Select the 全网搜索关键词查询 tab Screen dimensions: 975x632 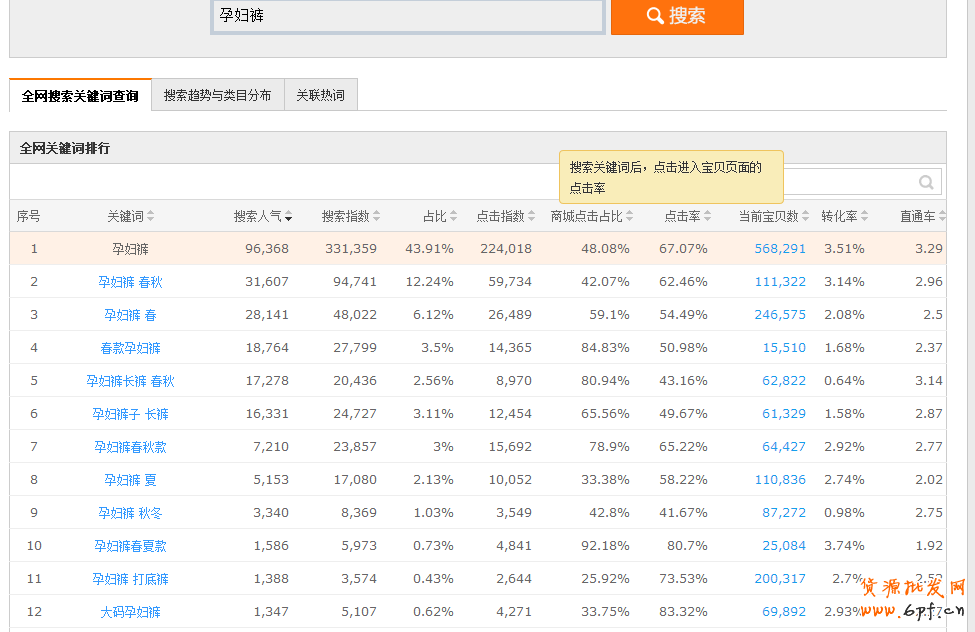tap(80, 96)
